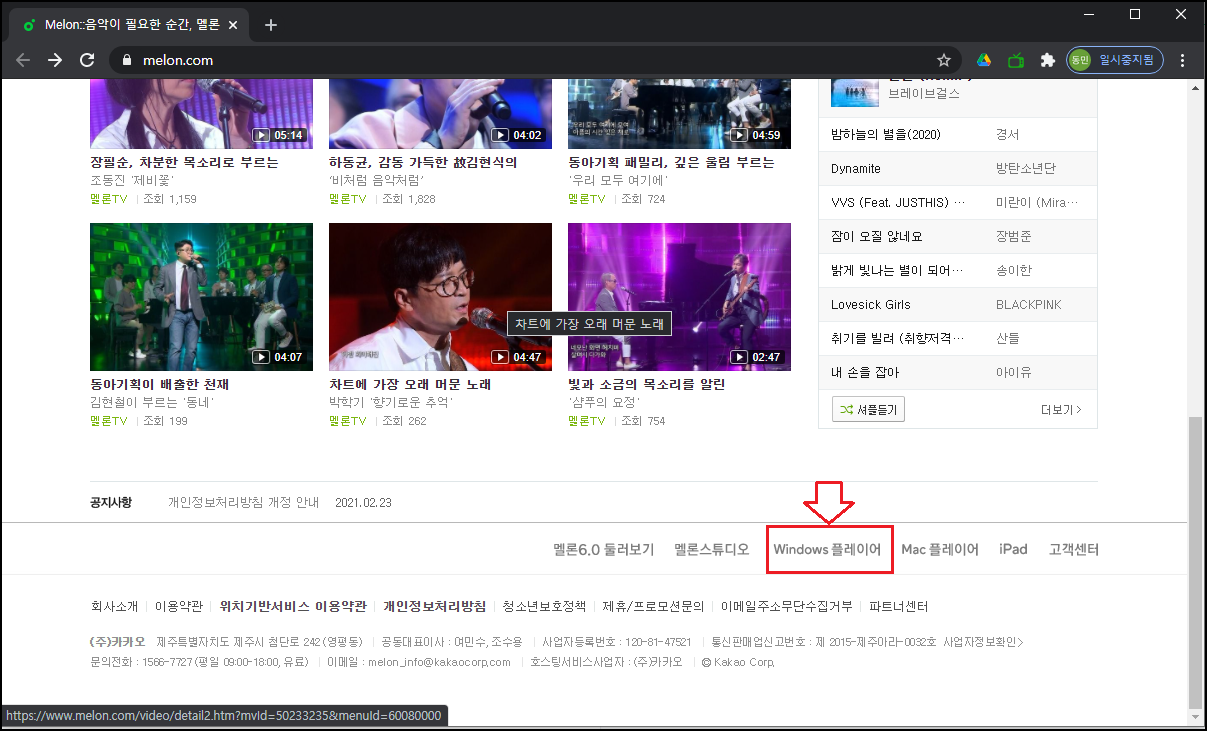This screenshot has height=731, width=1207.
Task: Play the 04:07 video thumbnail
Action: pos(201,297)
